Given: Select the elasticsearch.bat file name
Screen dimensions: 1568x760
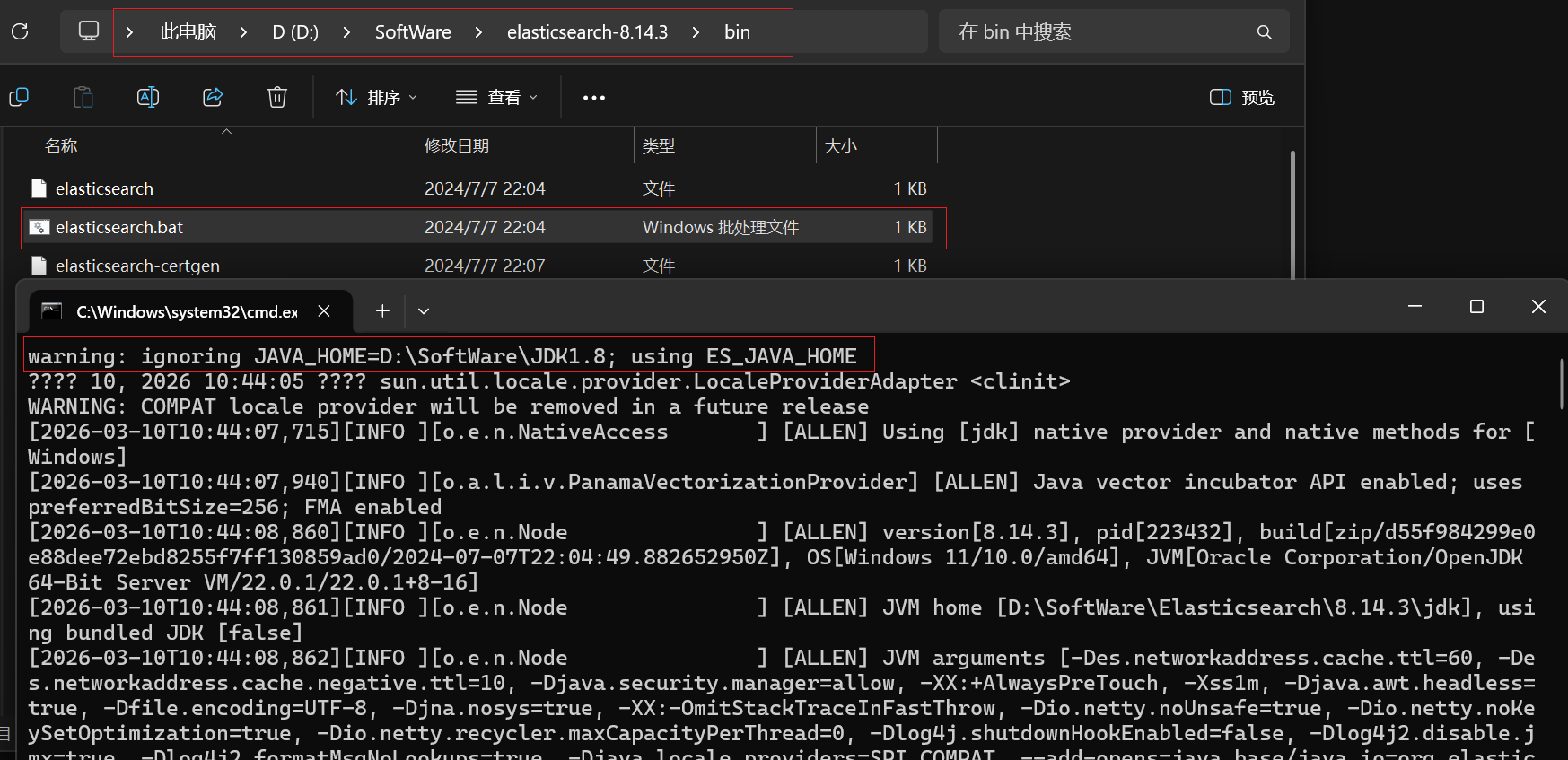Looking at the screenshot, I should tap(119, 227).
